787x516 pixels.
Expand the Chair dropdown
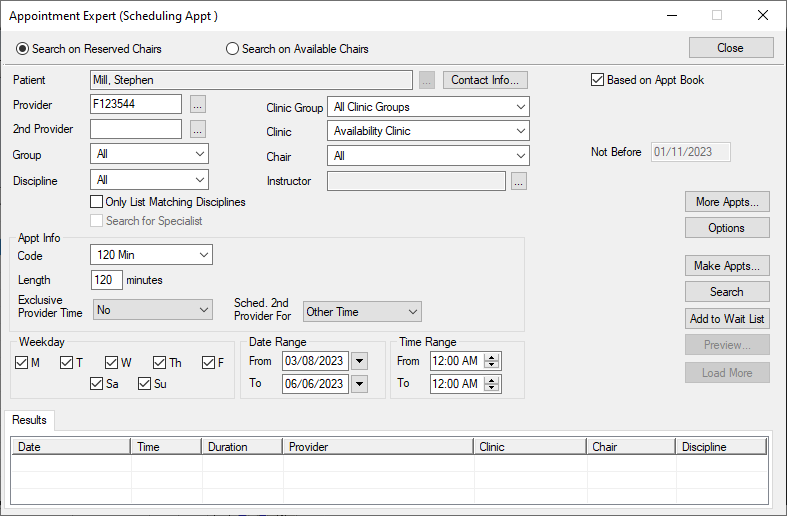[x=428, y=156]
